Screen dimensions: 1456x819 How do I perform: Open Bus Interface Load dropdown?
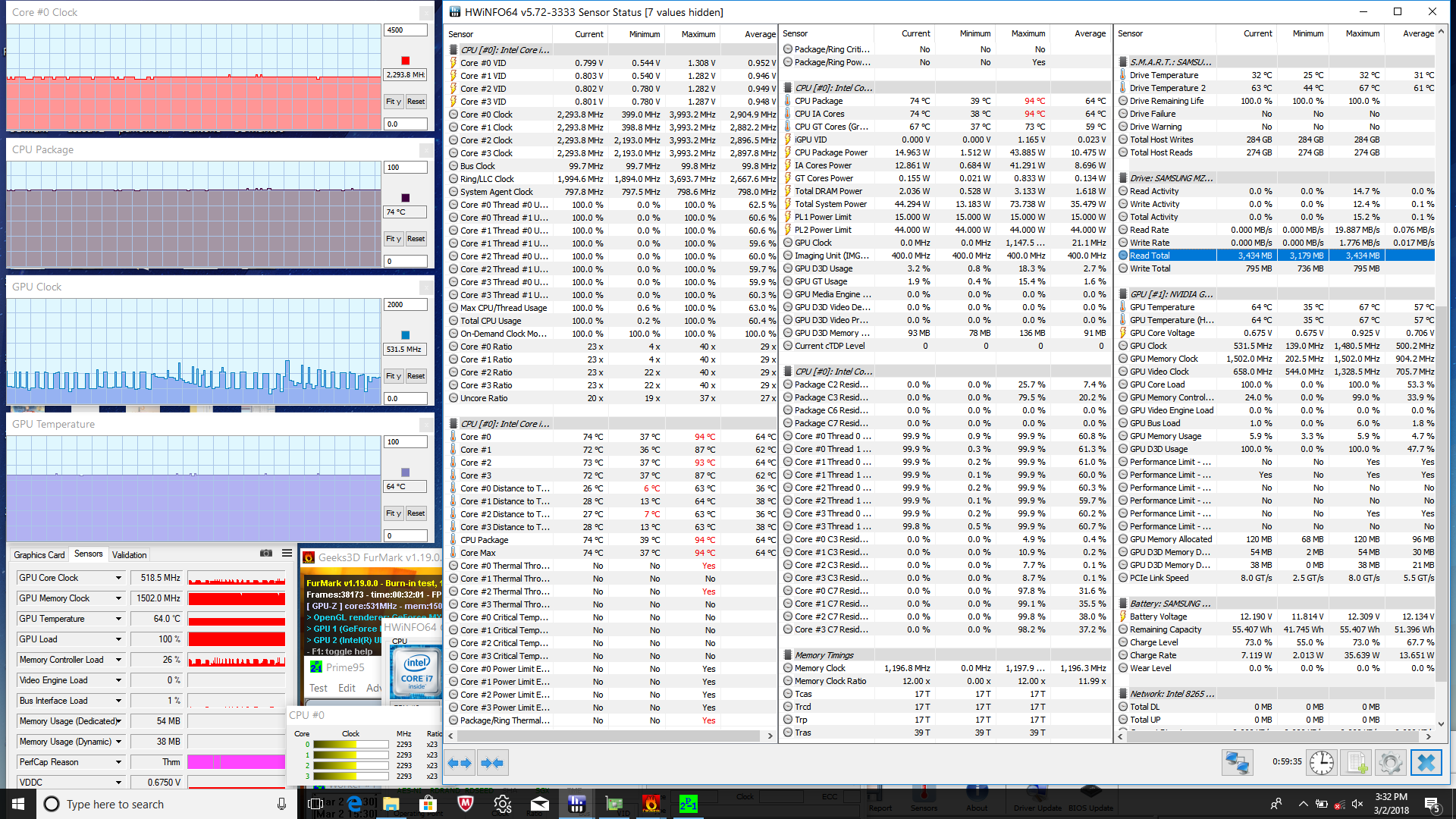pos(119,701)
